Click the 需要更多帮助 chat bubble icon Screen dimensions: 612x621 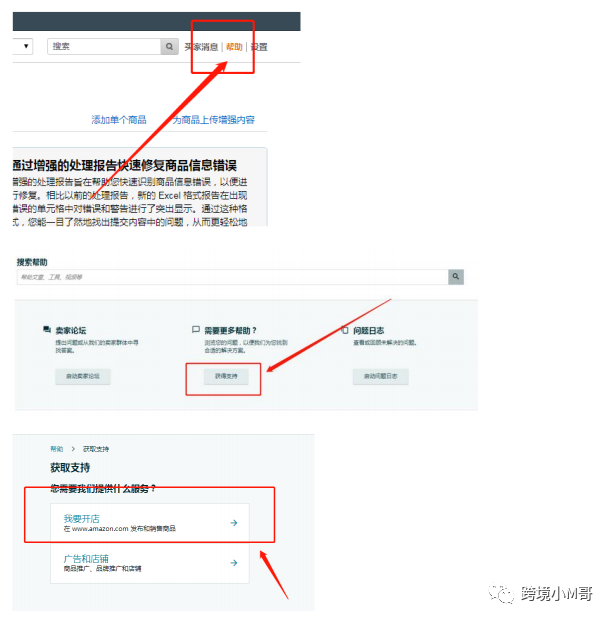click(196, 330)
